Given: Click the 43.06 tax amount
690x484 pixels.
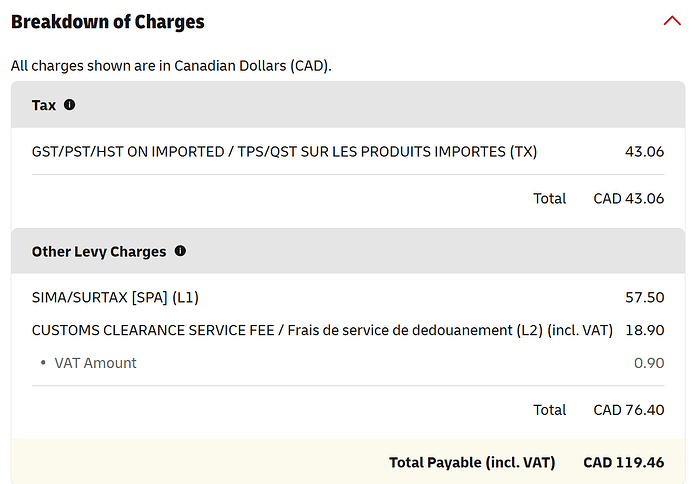Looking at the screenshot, I should [644, 151].
